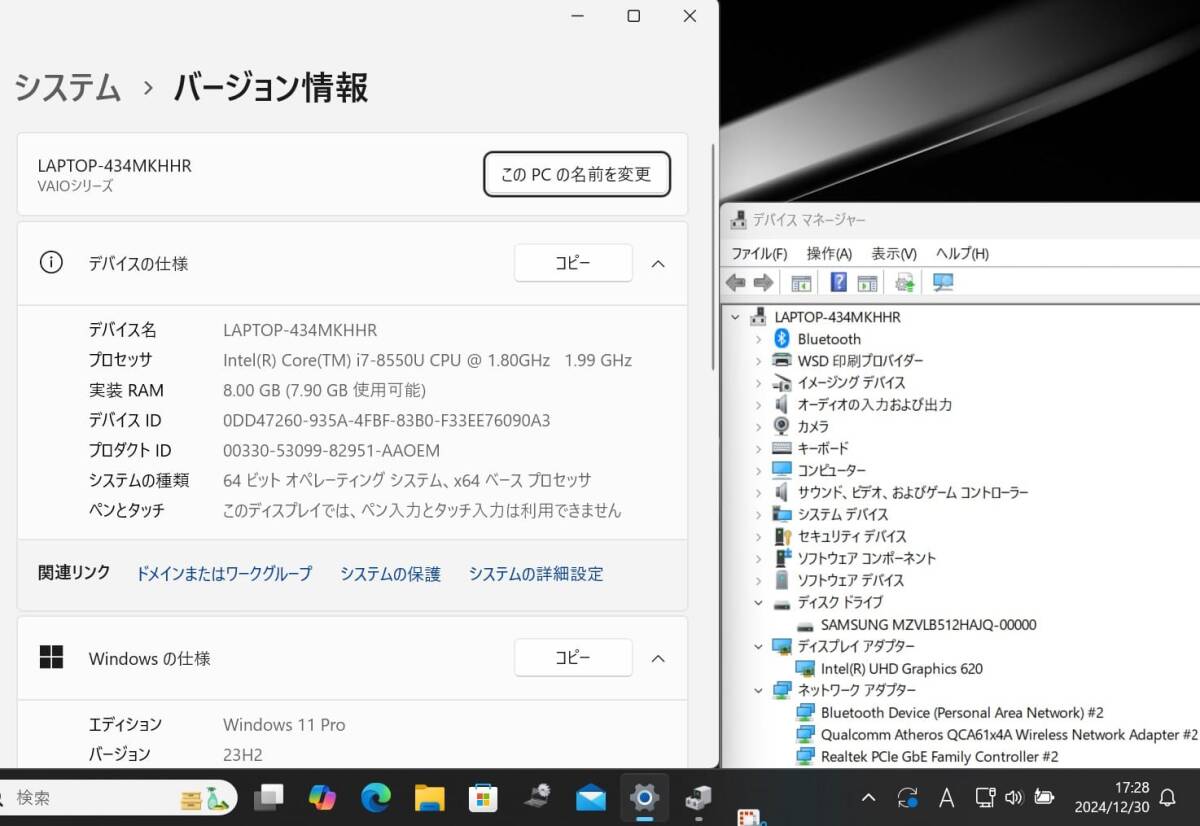Collapse the ネットワーク アダプター node

click(759, 691)
